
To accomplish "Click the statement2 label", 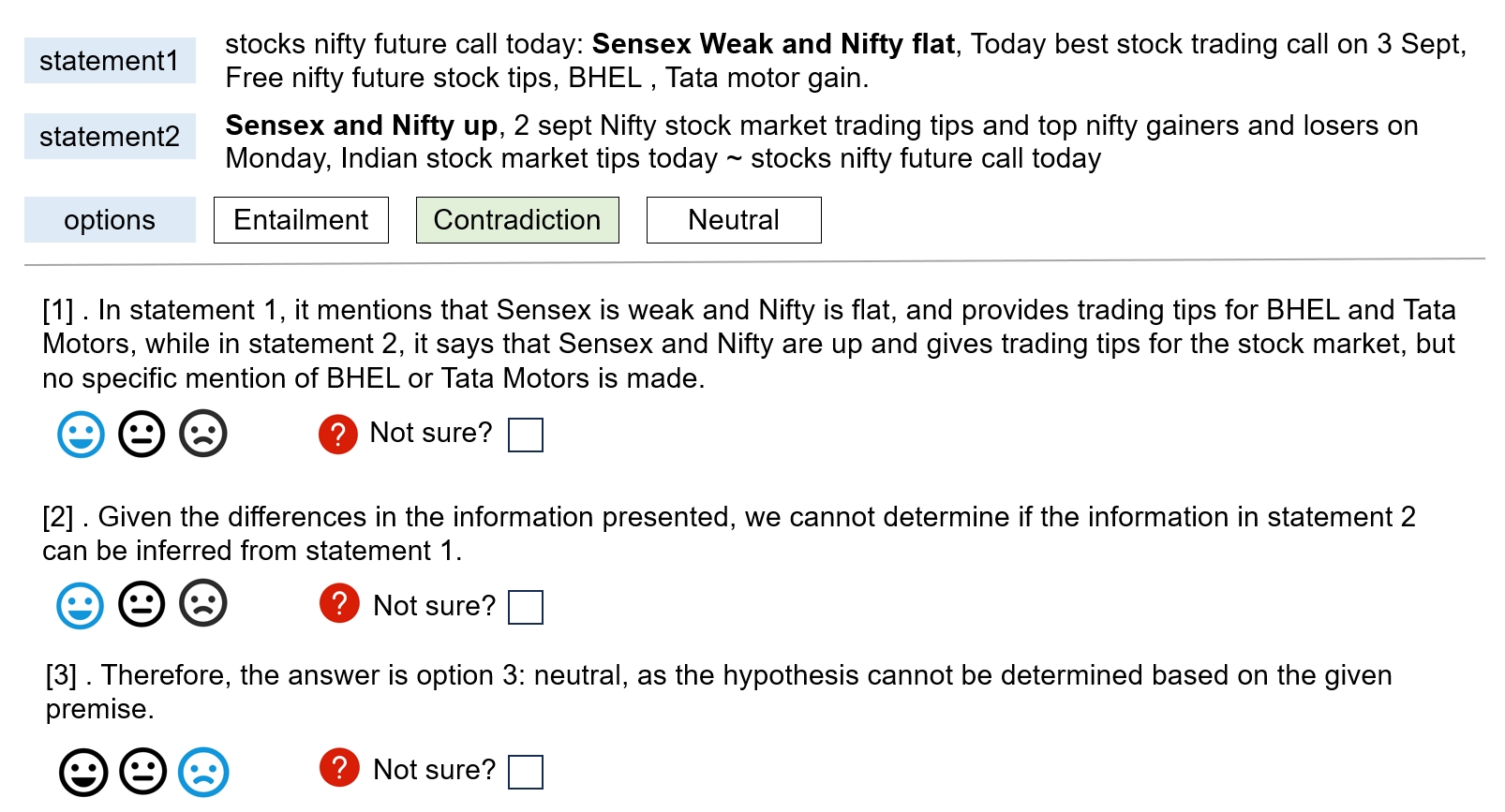I will (x=110, y=137).
